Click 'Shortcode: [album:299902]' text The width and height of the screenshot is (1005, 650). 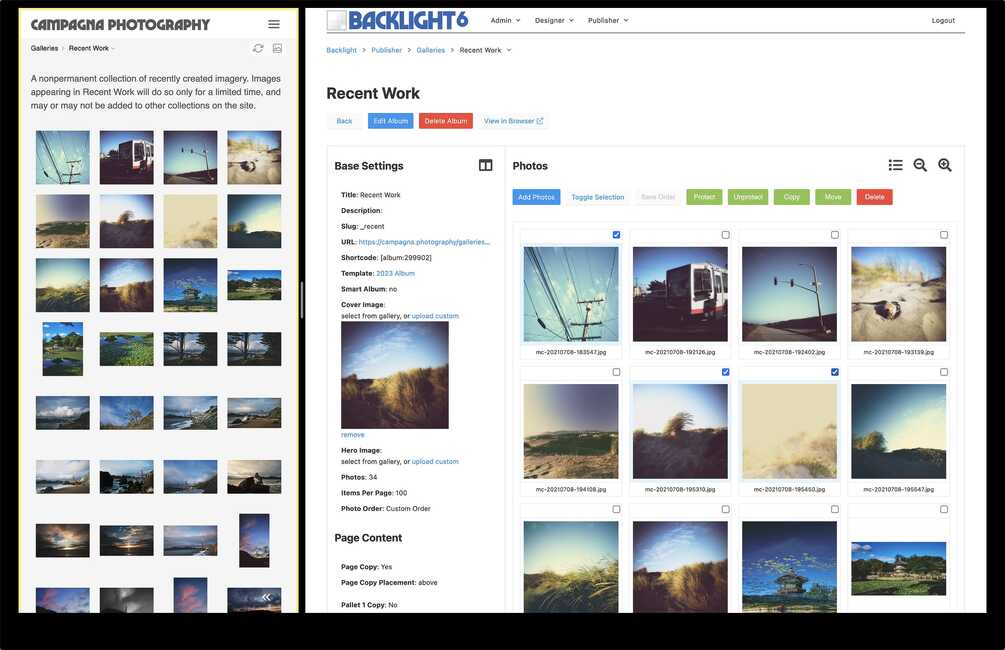(x=386, y=258)
